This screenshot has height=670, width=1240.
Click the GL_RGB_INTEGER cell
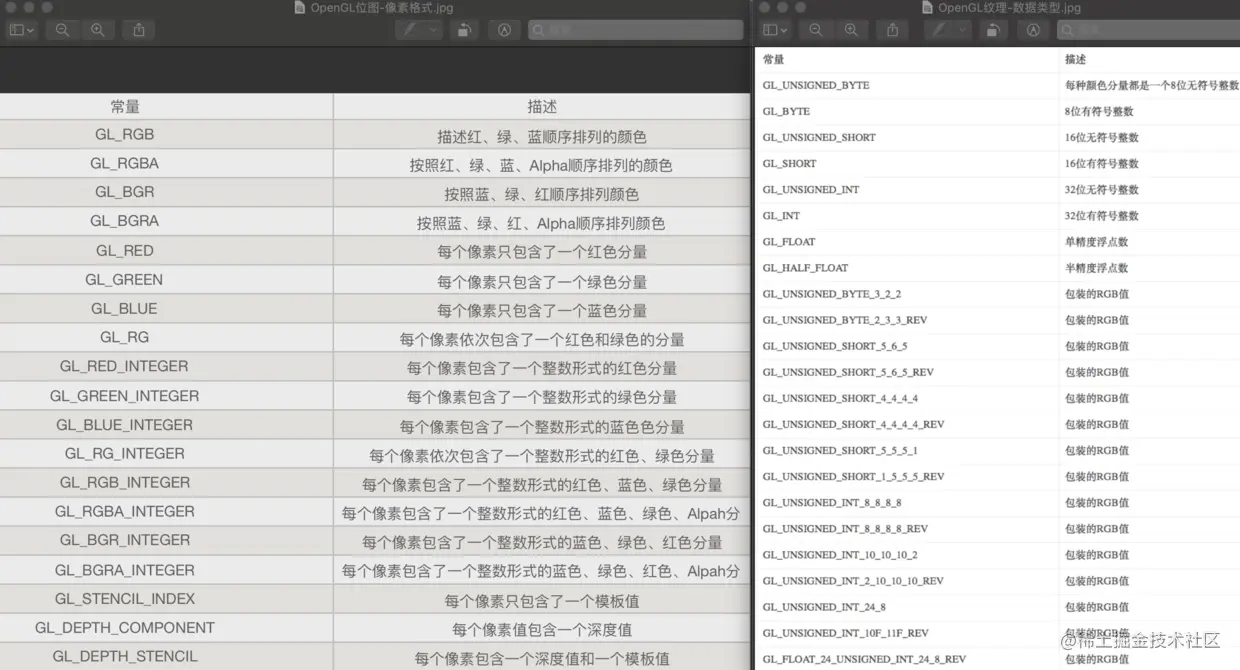[125, 483]
